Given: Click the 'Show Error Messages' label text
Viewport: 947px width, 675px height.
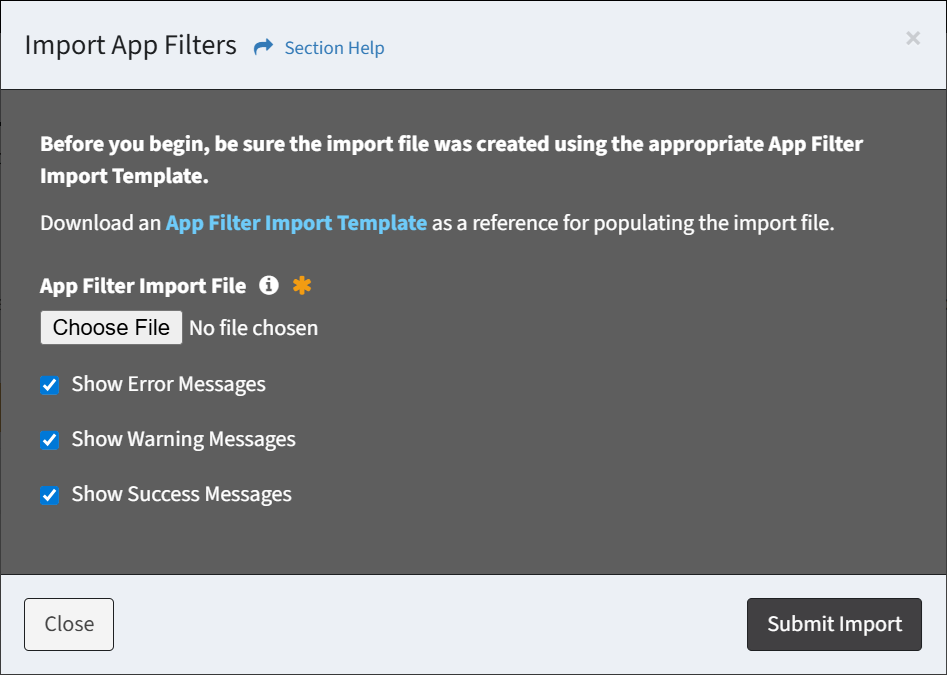Looking at the screenshot, I should coord(168,384).
